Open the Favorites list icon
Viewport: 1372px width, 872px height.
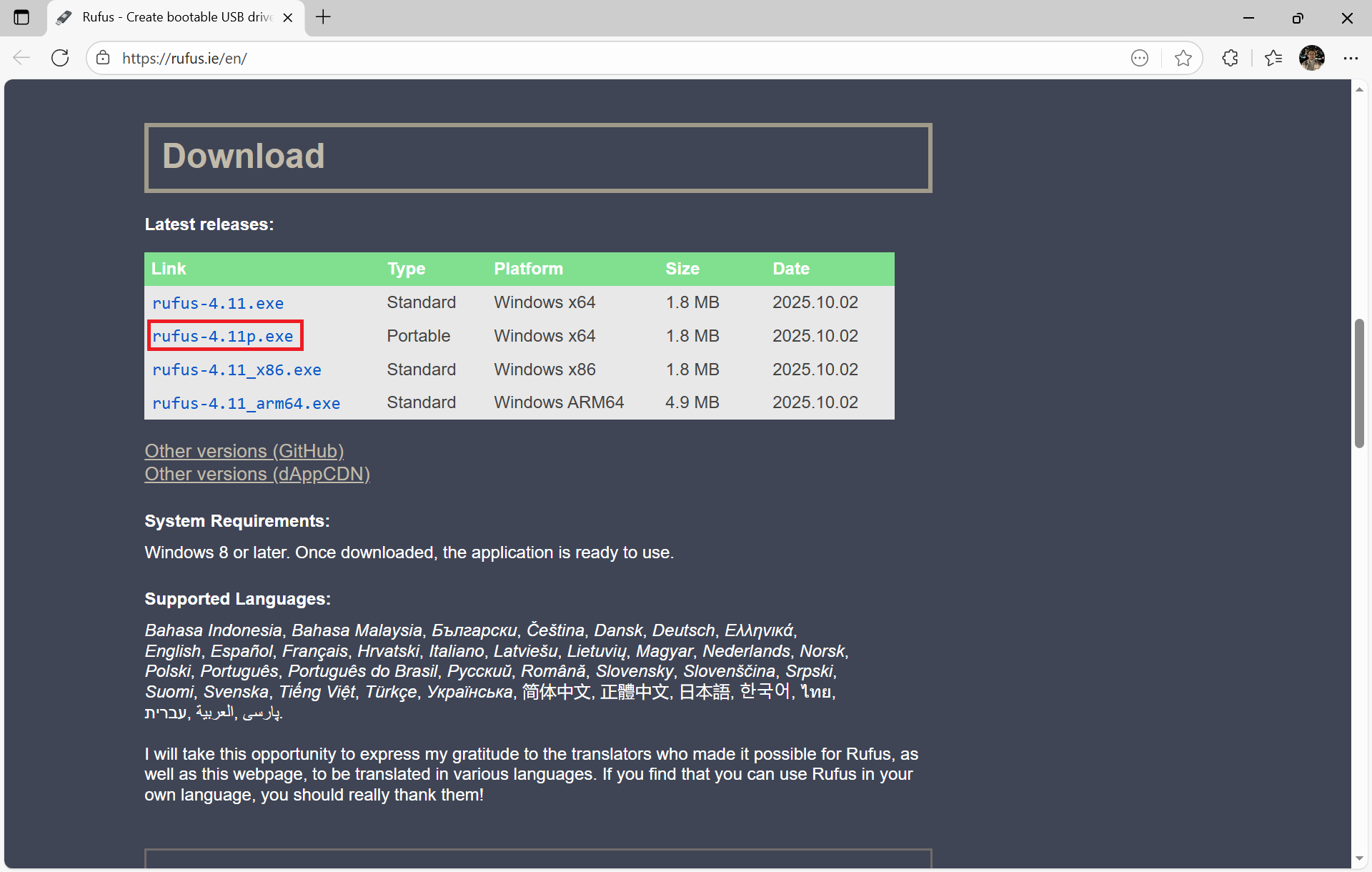pyautogui.click(x=1273, y=58)
